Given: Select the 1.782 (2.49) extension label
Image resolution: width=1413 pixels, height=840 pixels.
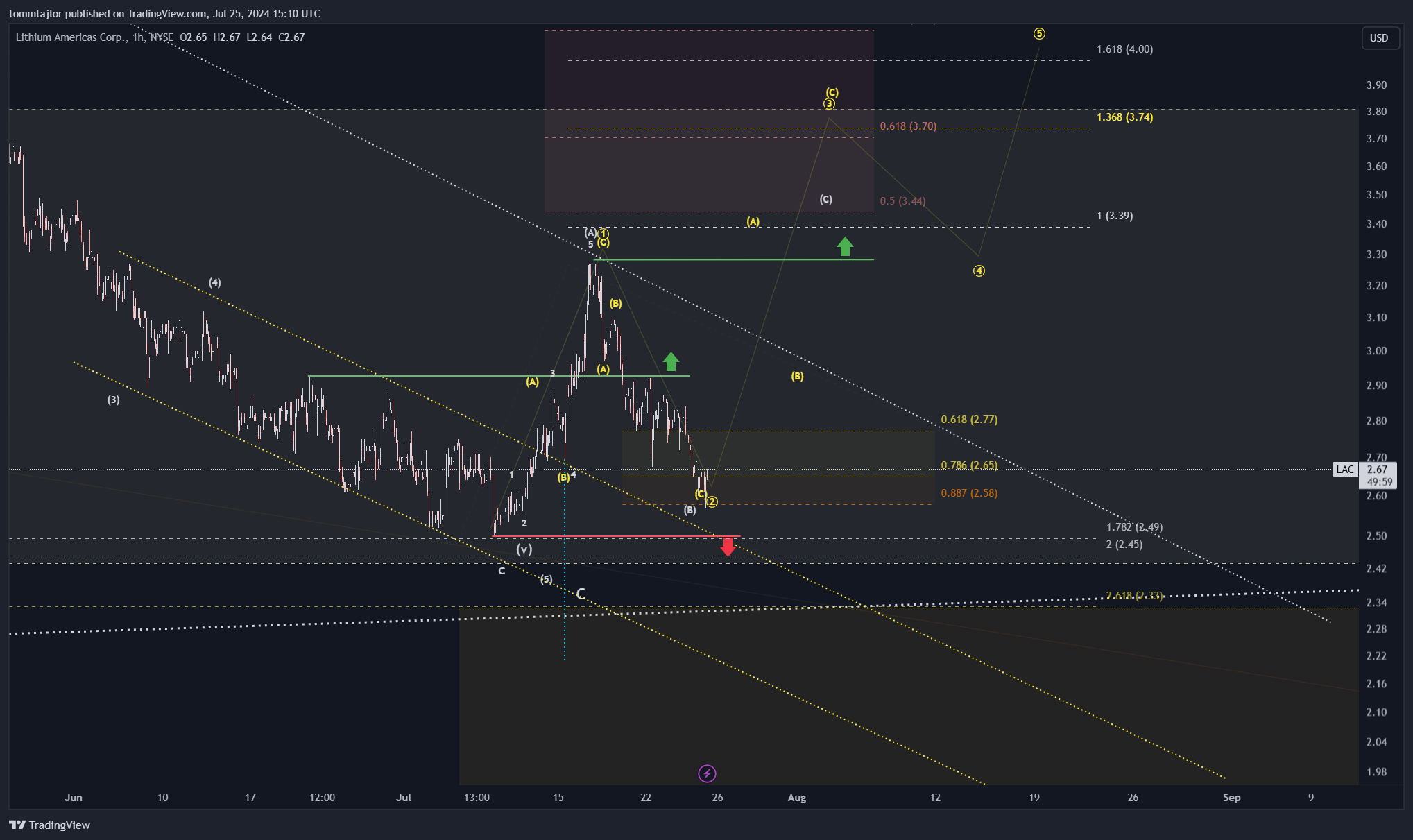Looking at the screenshot, I should (x=1135, y=527).
